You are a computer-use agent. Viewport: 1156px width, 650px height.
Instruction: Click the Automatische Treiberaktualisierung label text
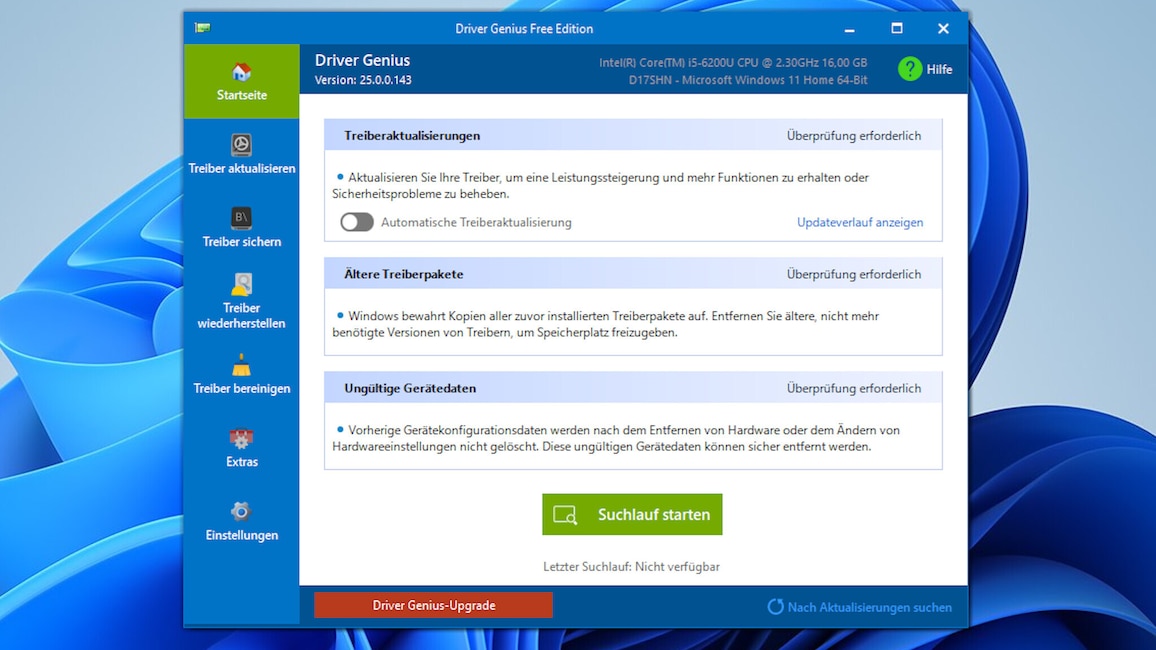(476, 223)
